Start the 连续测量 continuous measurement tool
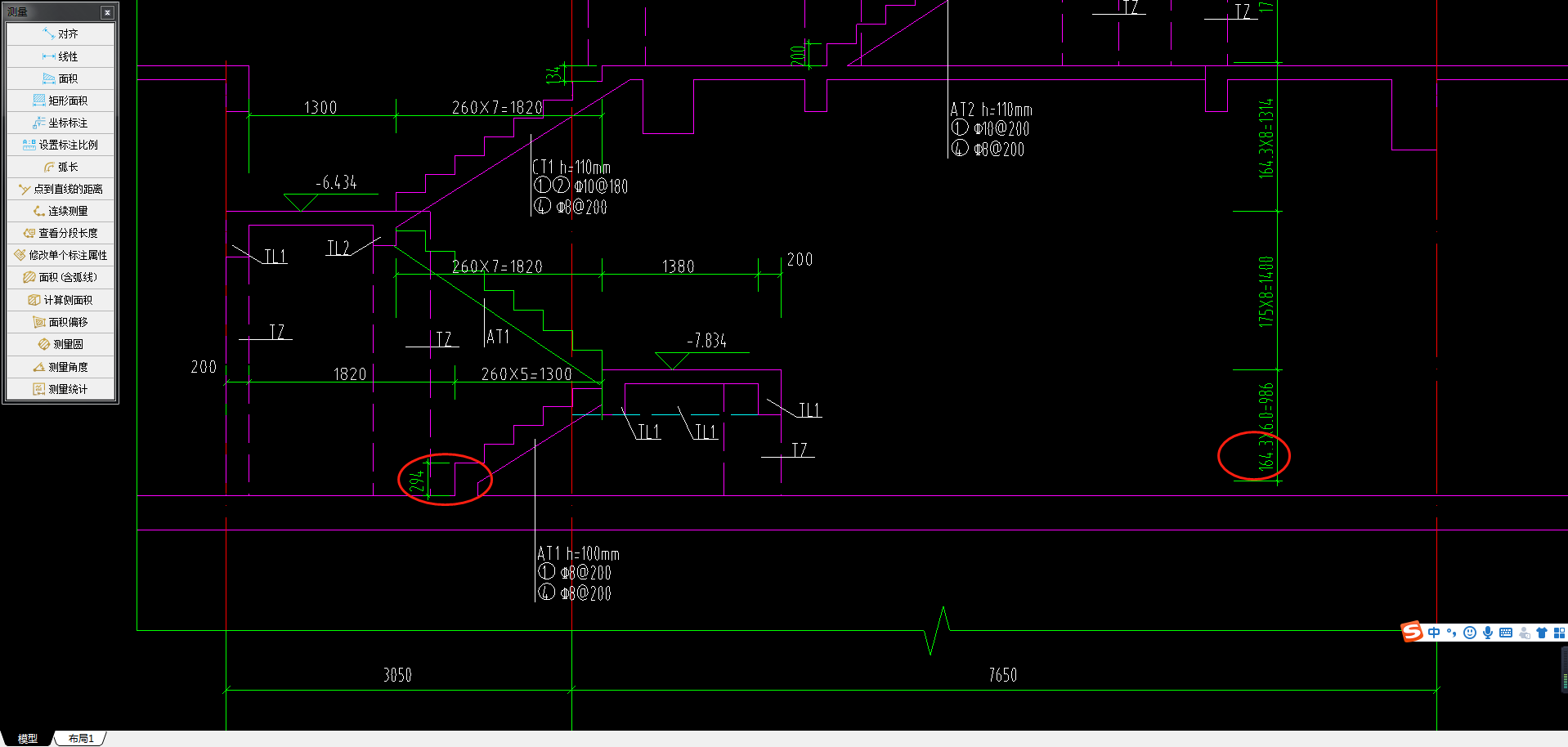The image size is (1568, 747). (x=60, y=211)
